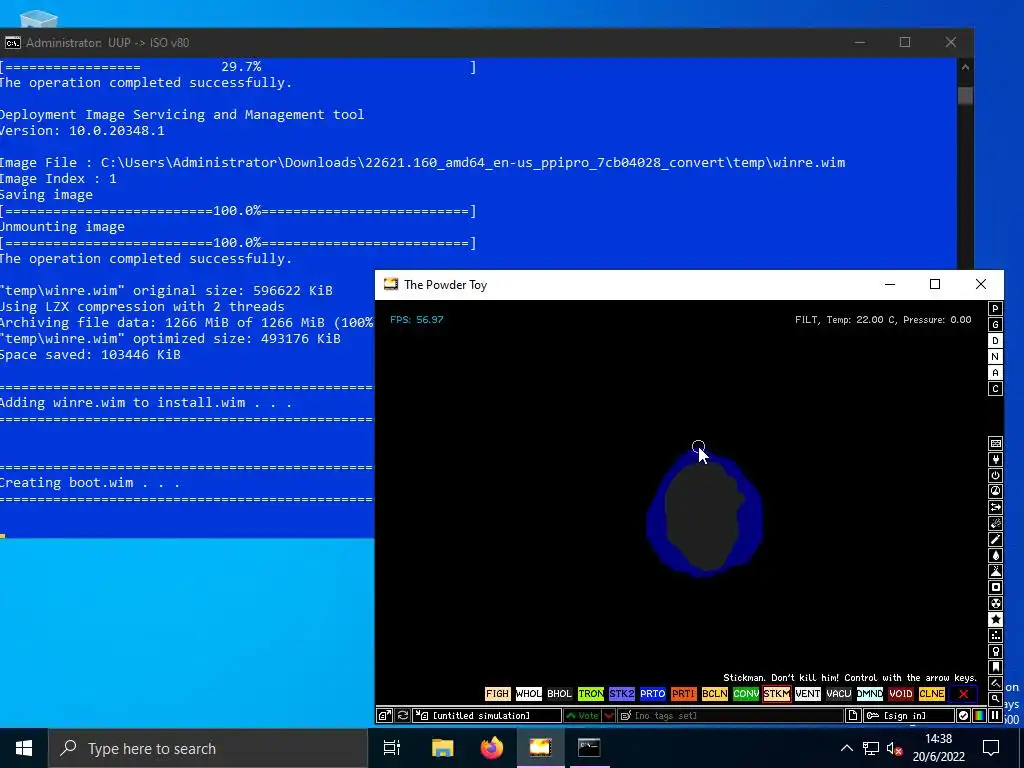Viewport: 1024px width, 768px height.
Task: Select the BHOL element
Action: point(560,694)
